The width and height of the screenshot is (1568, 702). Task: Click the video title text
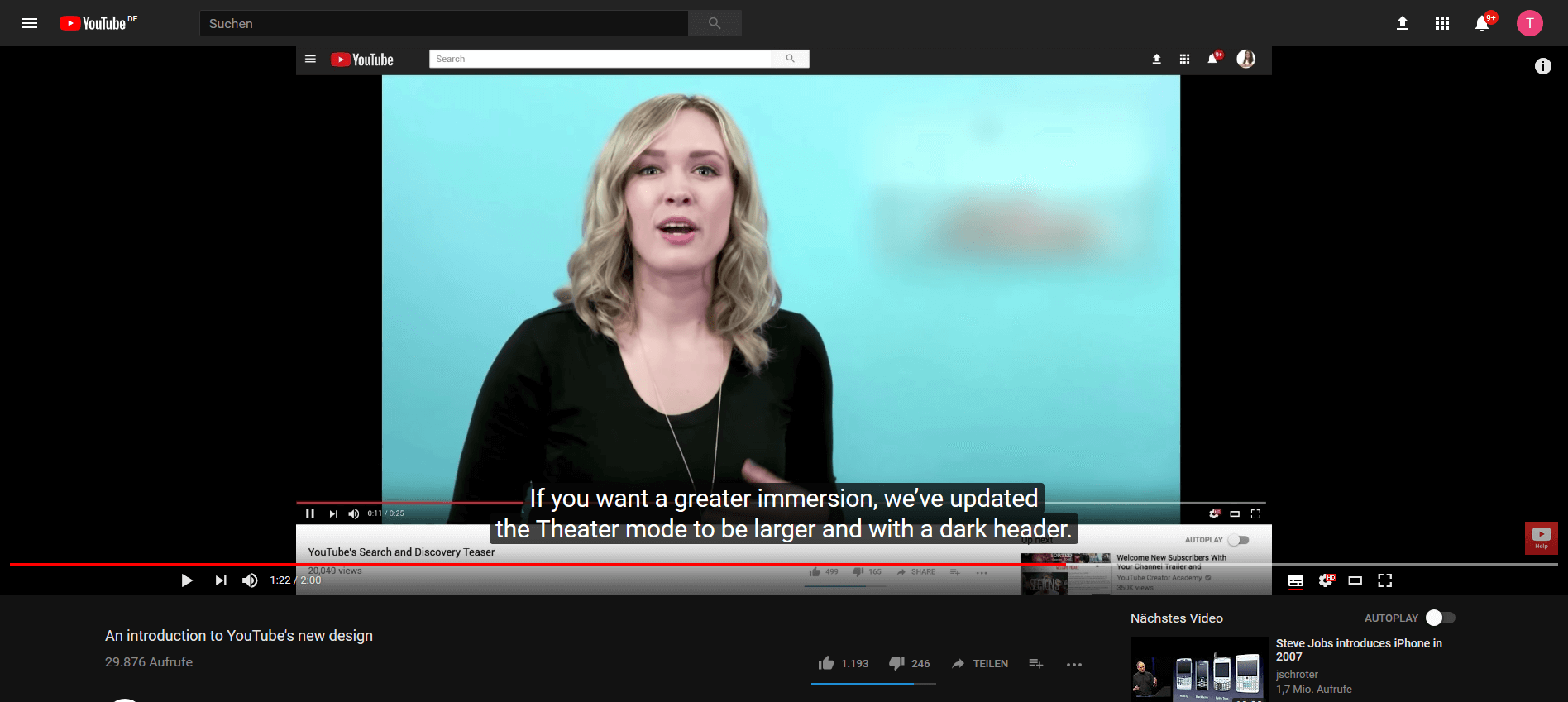[x=239, y=636]
